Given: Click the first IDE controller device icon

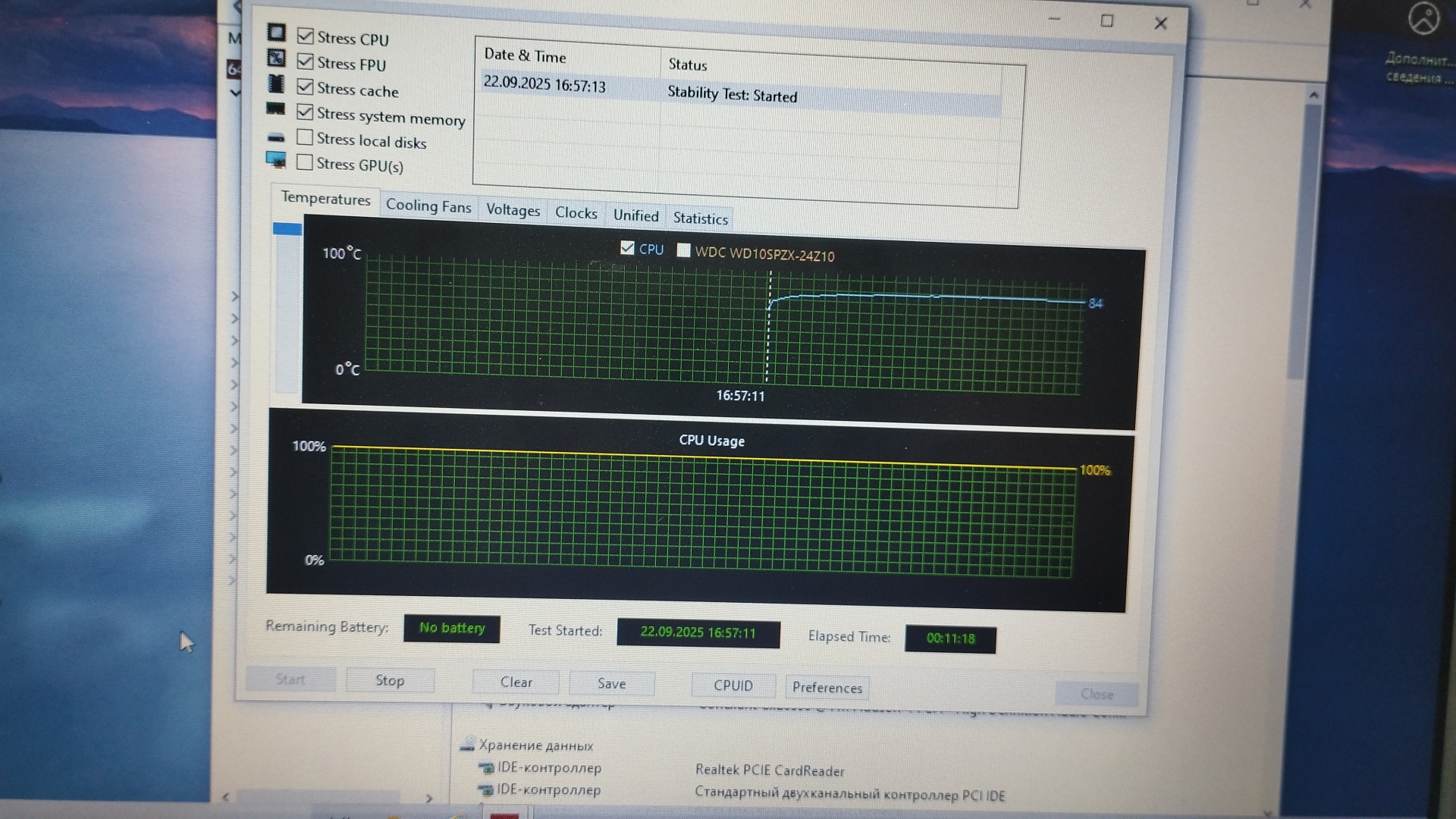Looking at the screenshot, I should (x=486, y=767).
